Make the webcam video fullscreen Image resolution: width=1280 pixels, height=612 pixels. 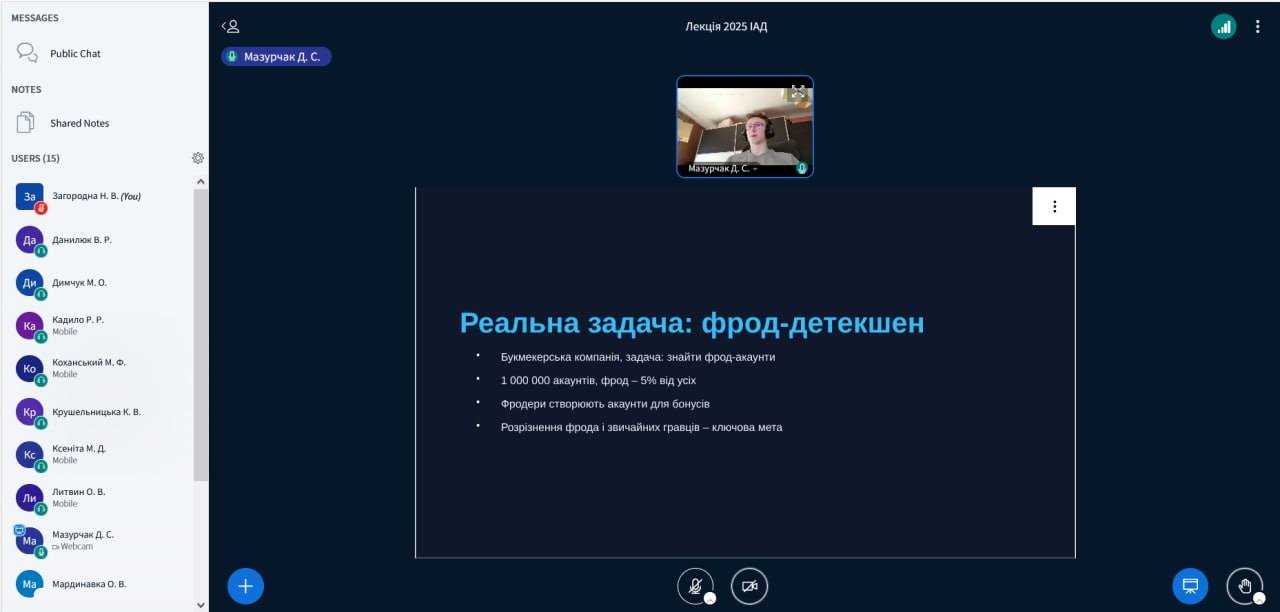coord(798,92)
